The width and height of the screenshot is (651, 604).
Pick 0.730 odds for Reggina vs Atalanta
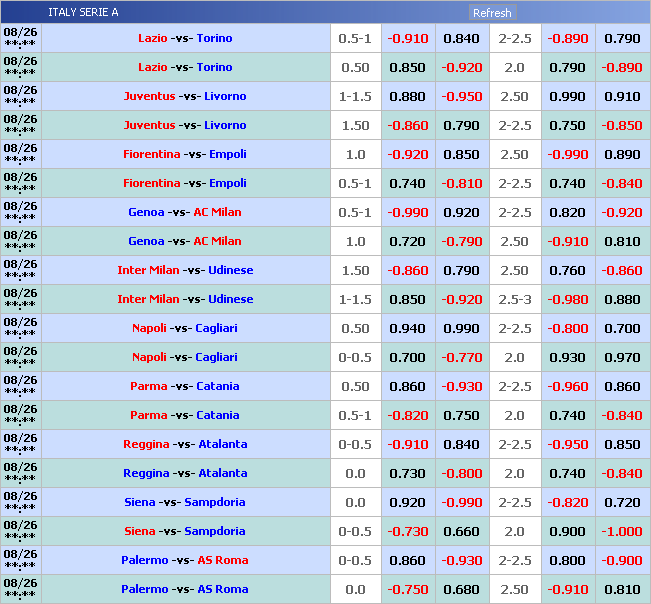pyautogui.click(x=408, y=474)
